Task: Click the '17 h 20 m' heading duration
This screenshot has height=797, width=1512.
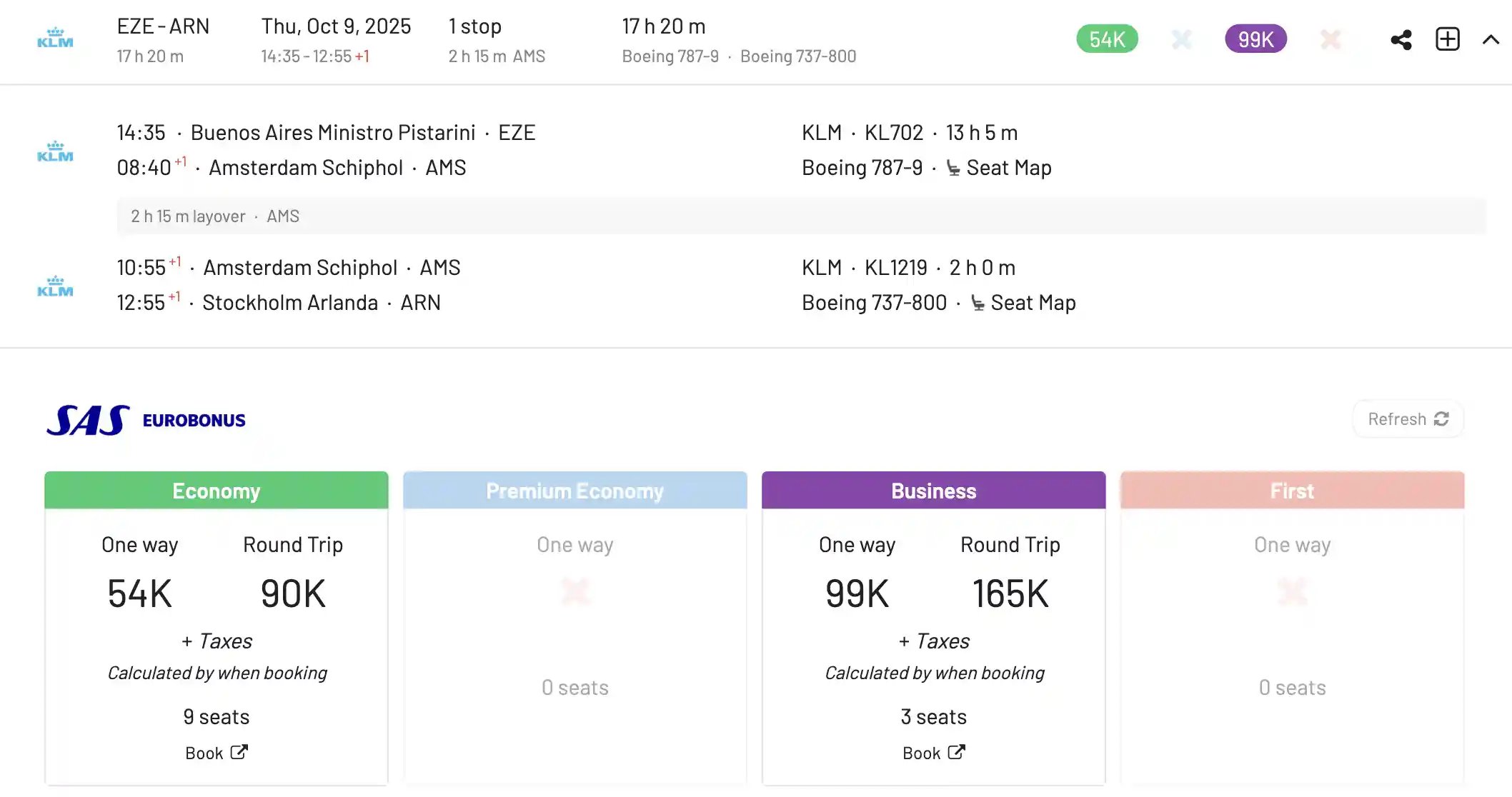Action: click(664, 26)
